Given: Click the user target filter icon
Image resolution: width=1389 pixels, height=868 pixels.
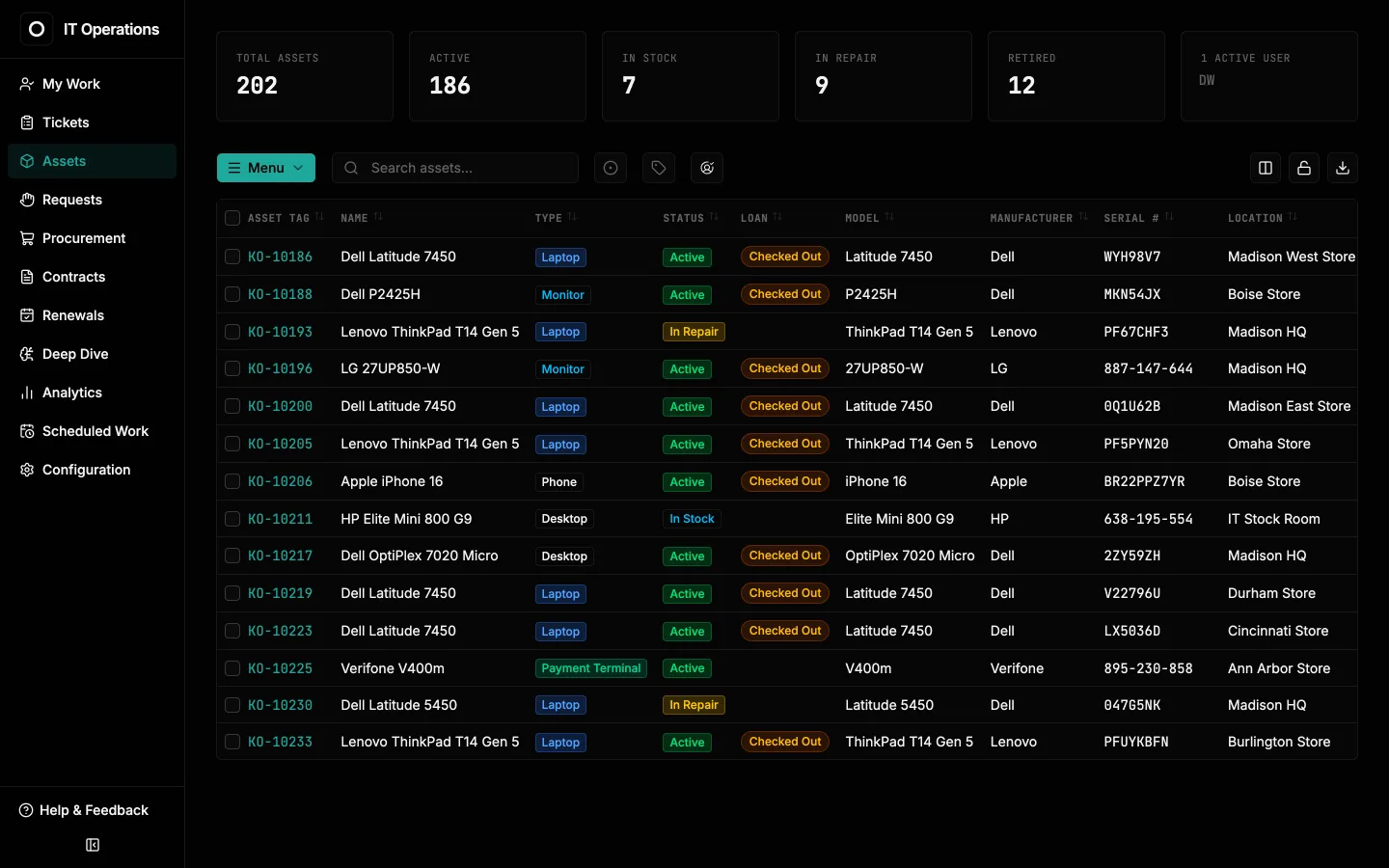Looking at the screenshot, I should 707,168.
